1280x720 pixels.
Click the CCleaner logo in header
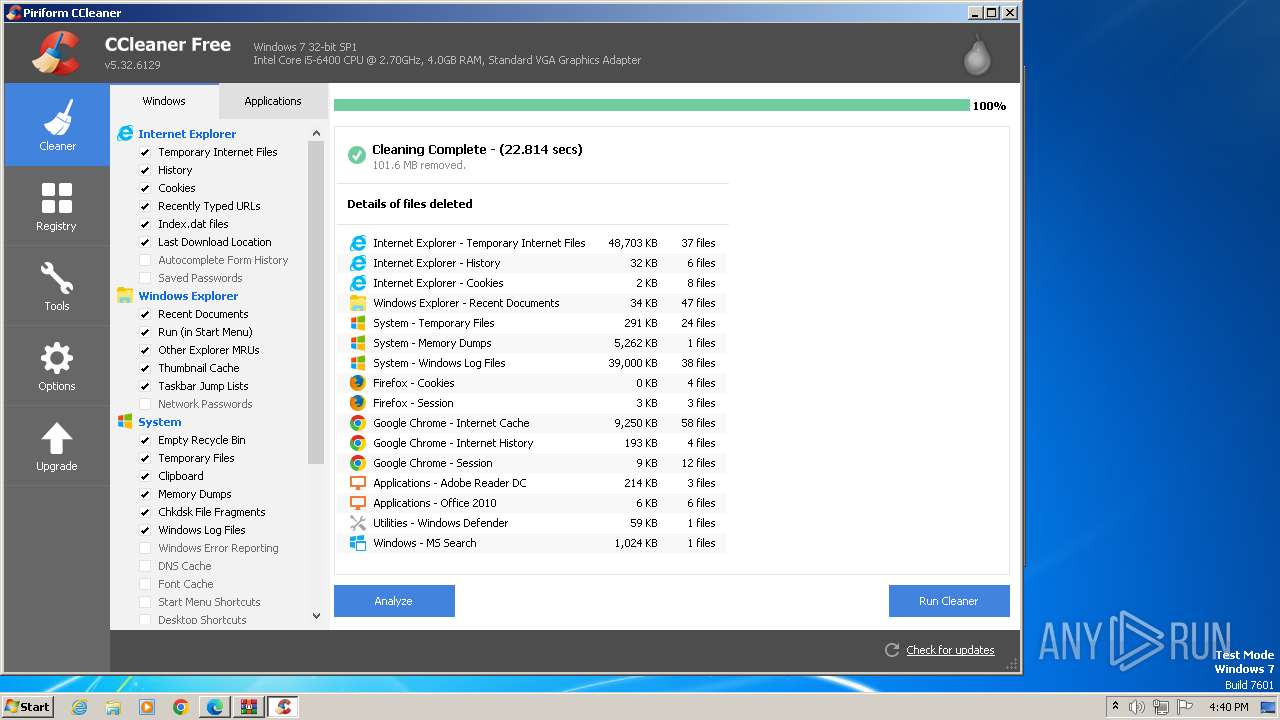[55, 52]
